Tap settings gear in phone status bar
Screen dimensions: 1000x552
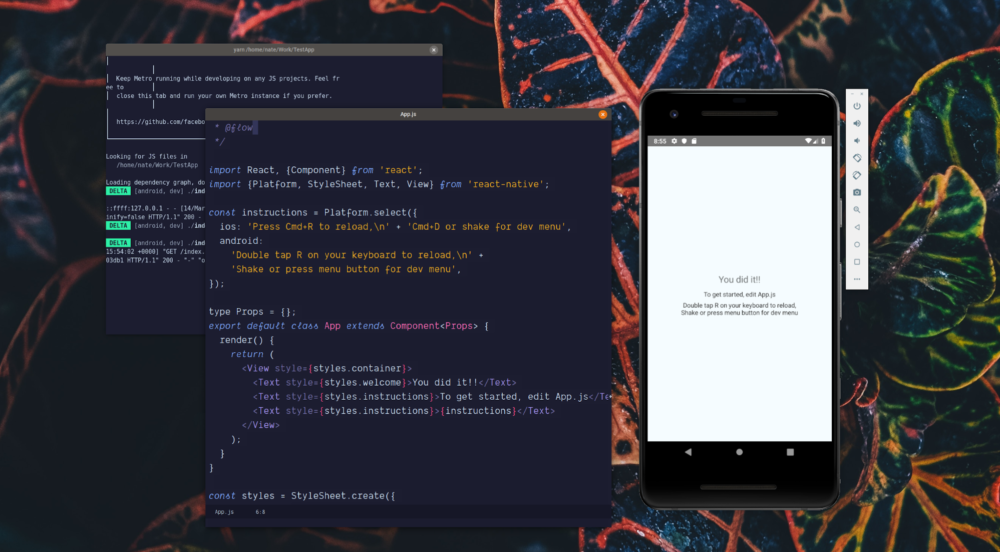click(x=674, y=141)
